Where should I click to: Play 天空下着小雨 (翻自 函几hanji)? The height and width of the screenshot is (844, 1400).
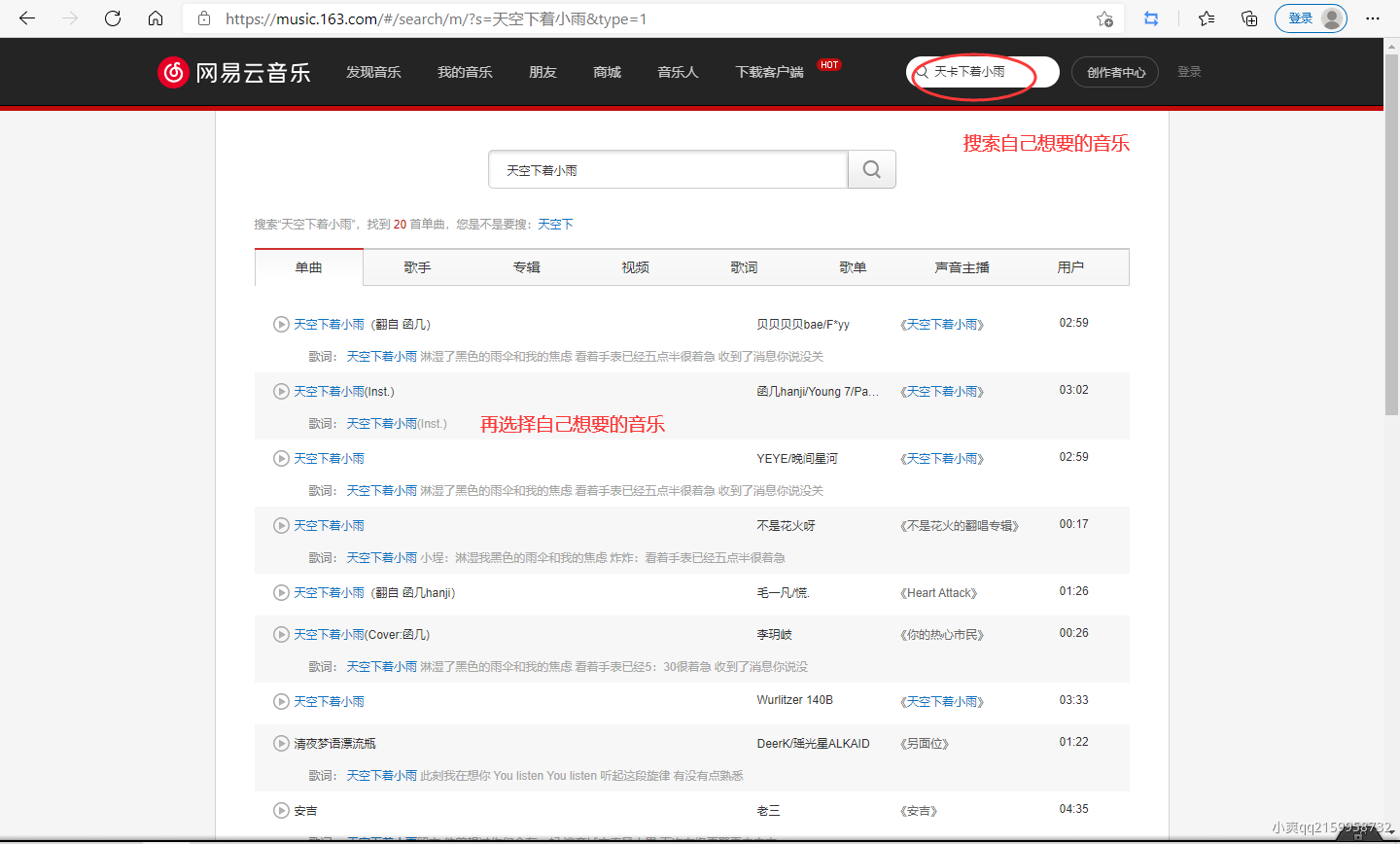point(281,592)
